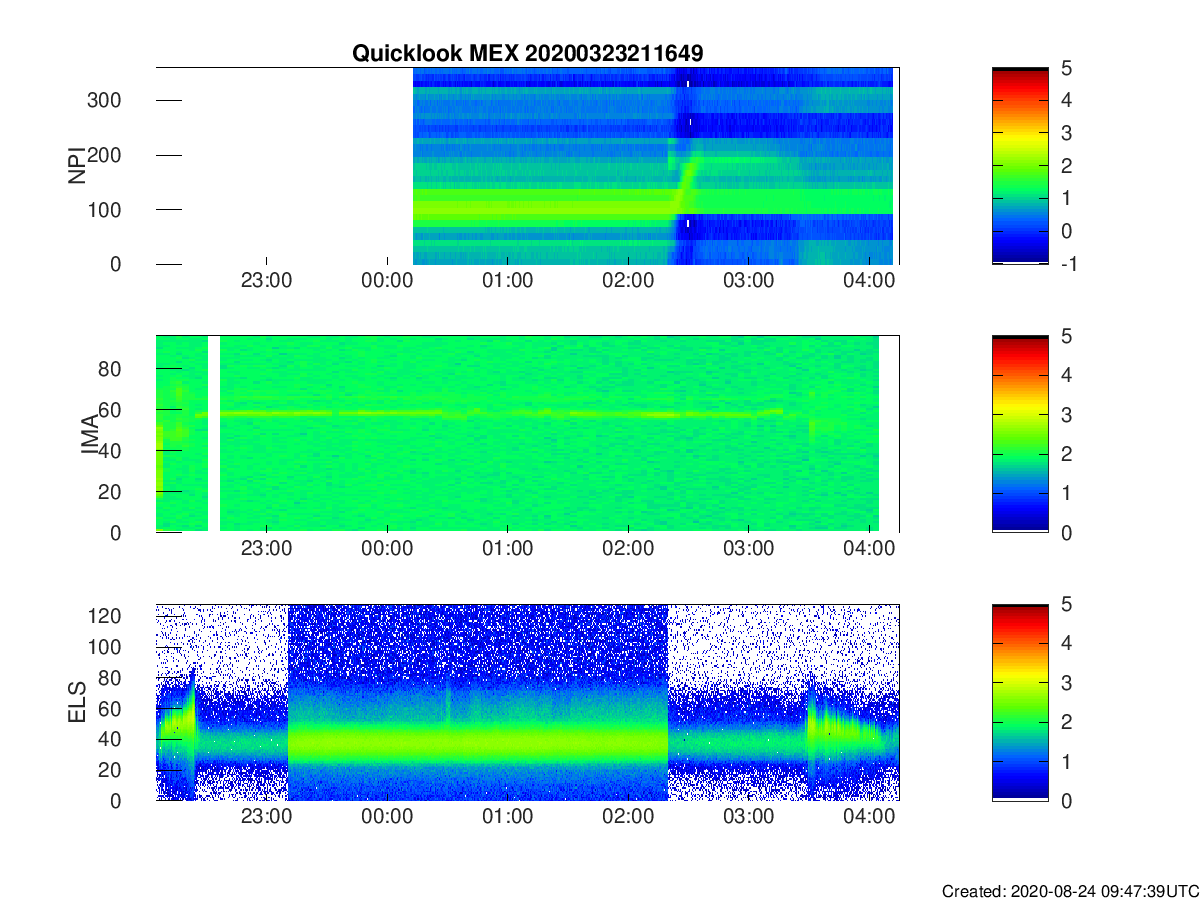The image size is (1200, 900).
Task: Click the 03:00 time label under ELS plot
Action: (749, 817)
